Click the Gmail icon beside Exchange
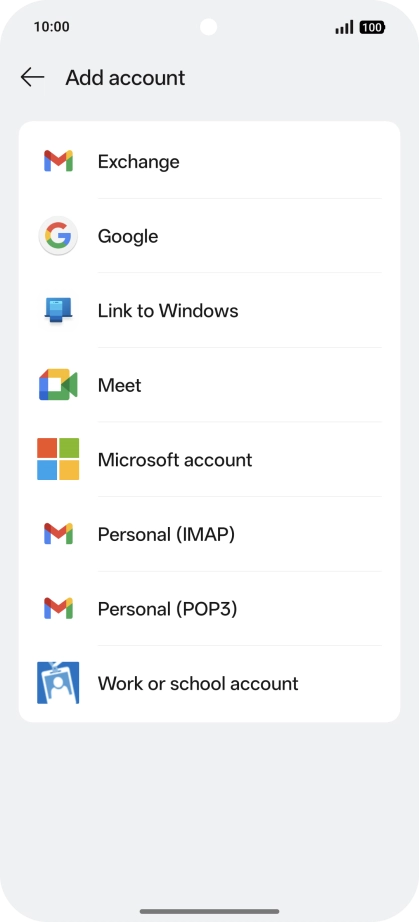 tap(58, 161)
